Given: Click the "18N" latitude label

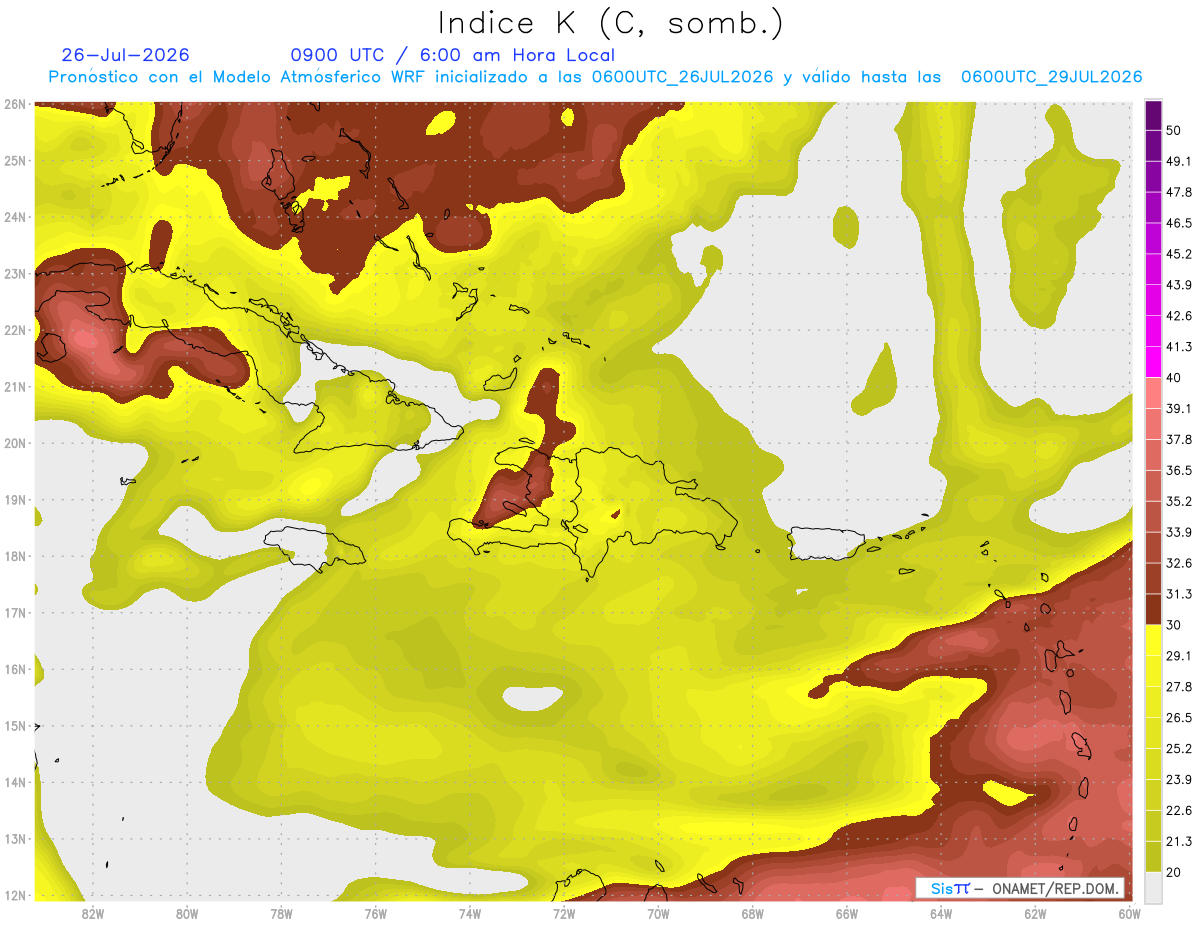Looking at the screenshot, I should [15, 556].
